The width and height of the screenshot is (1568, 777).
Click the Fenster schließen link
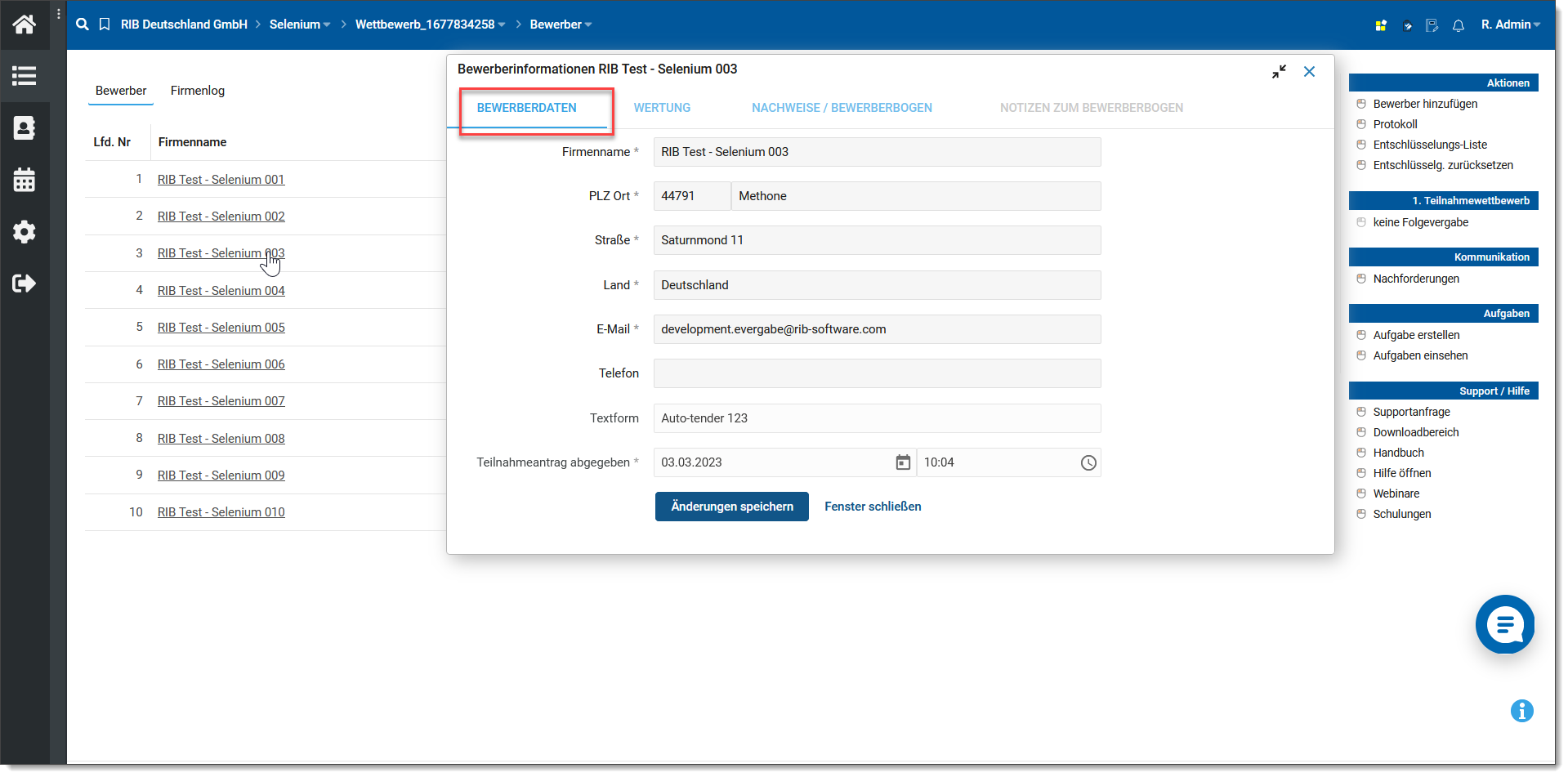873,507
